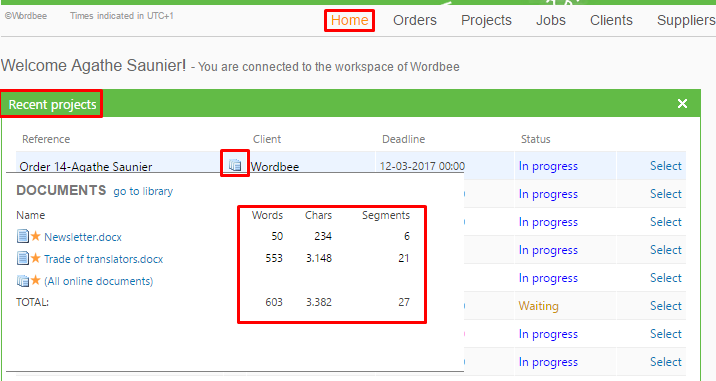Click the star beside All online documents
This screenshot has width=716, height=381.
(x=36, y=280)
